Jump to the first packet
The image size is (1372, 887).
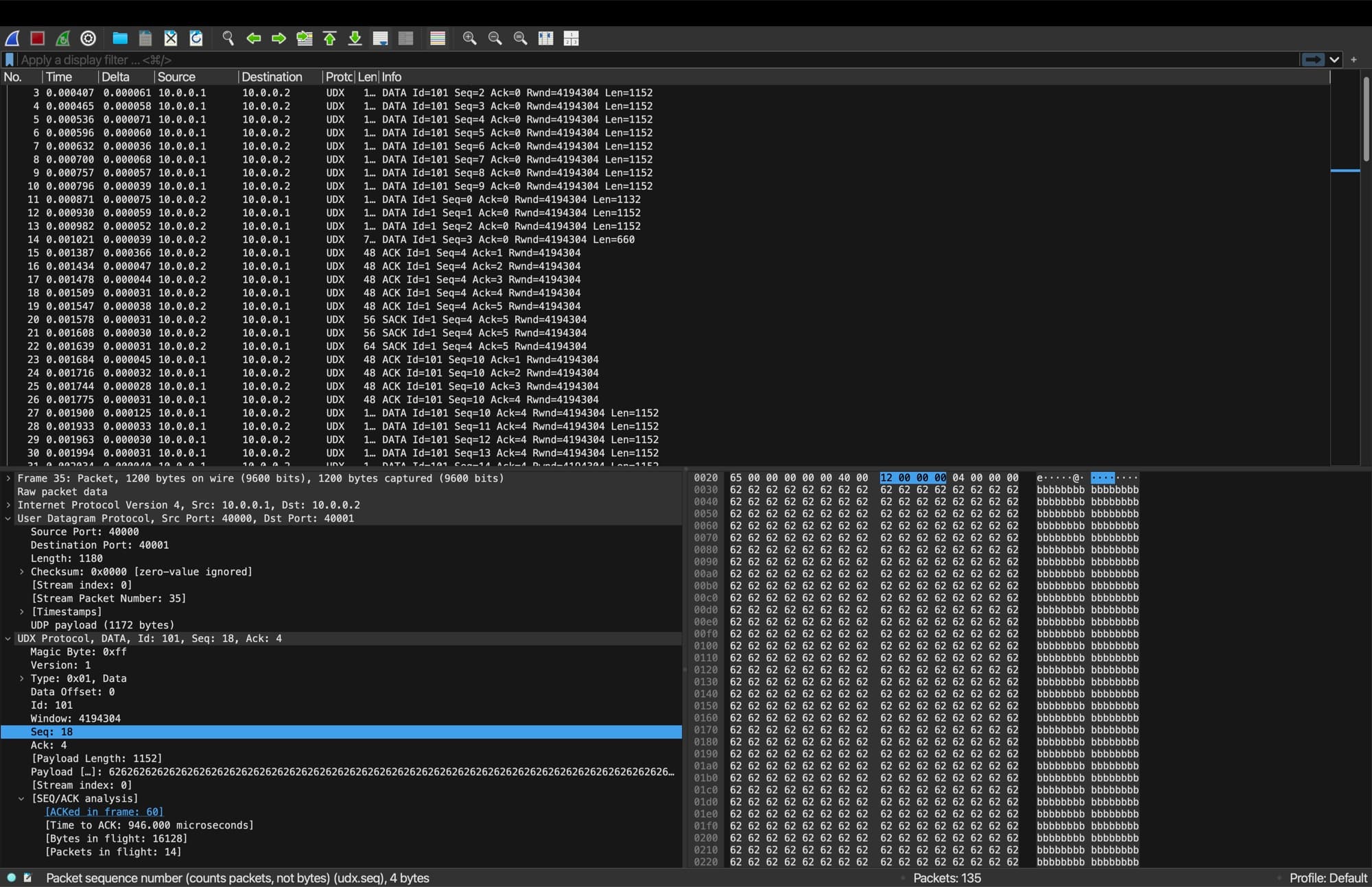pos(330,38)
